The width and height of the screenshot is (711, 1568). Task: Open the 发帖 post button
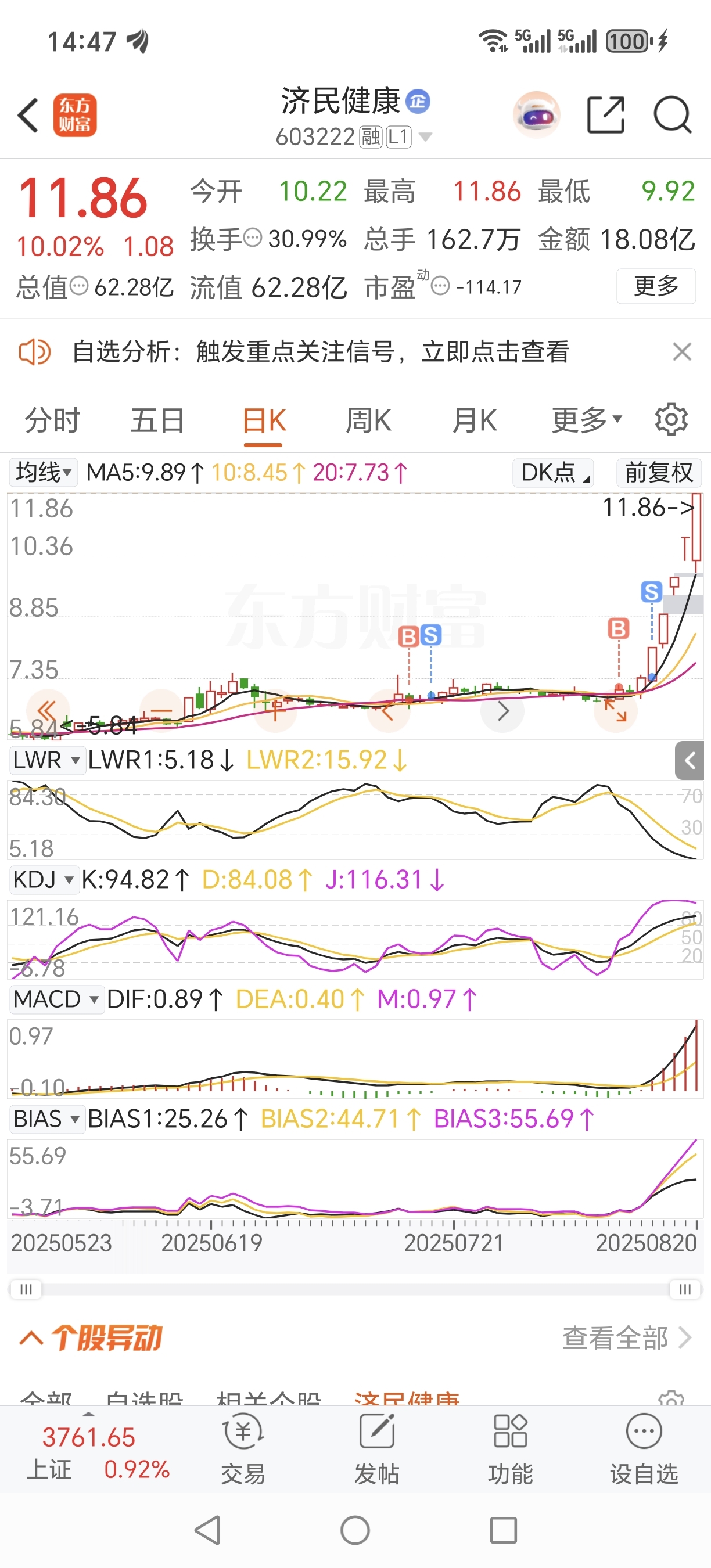tap(377, 1450)
